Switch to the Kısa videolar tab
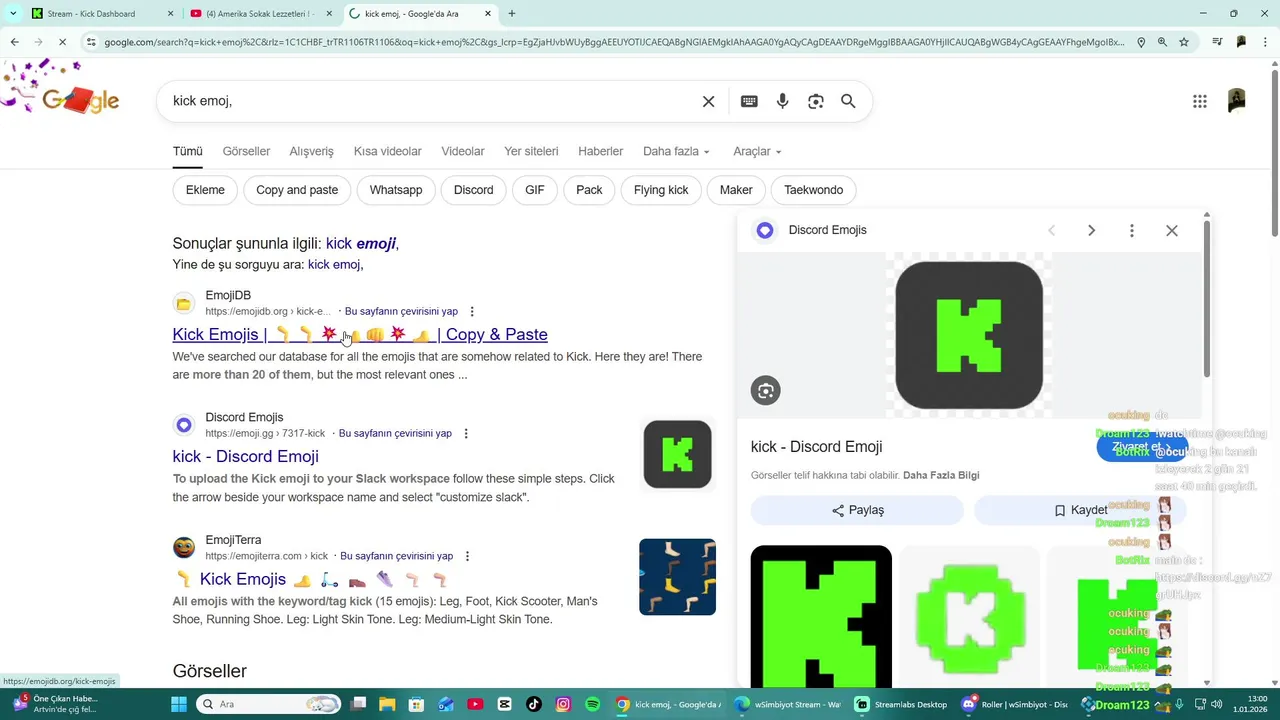Screen dimensions: 1280x720 387,151
